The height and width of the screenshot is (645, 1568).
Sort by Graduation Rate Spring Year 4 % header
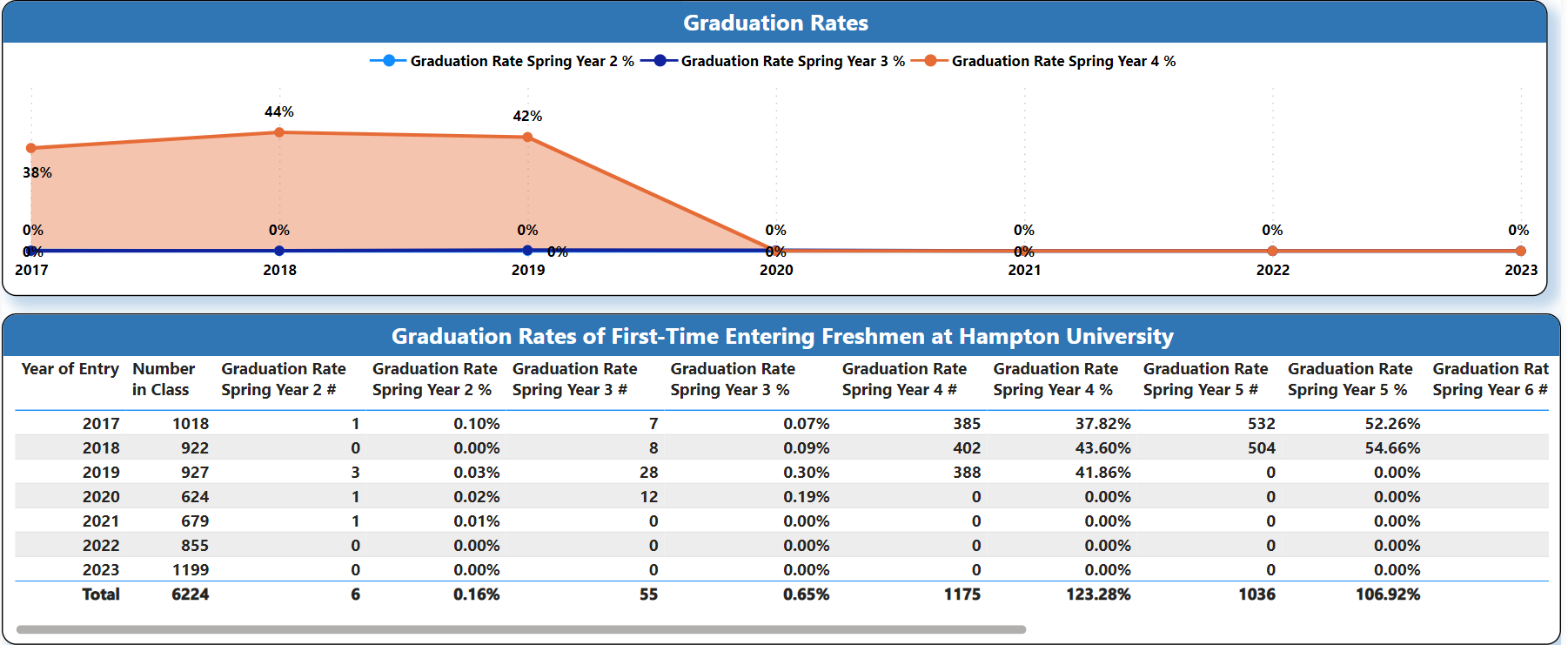pos(1055,380)
